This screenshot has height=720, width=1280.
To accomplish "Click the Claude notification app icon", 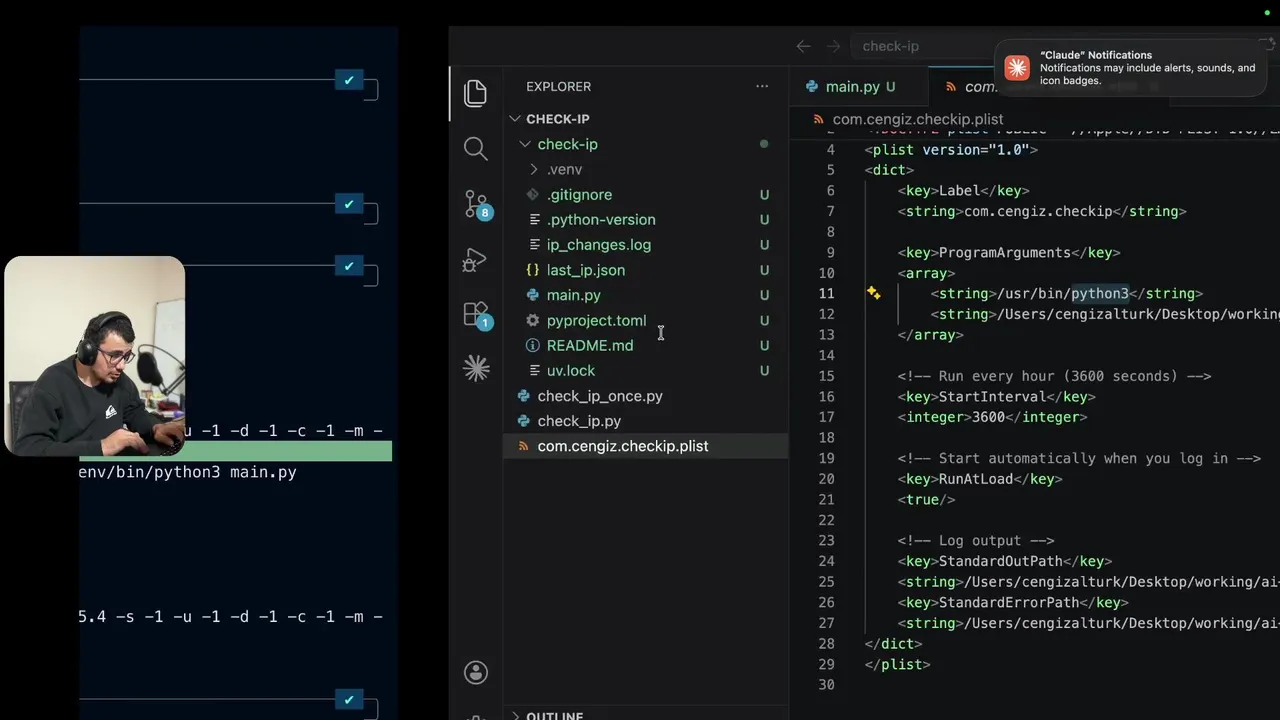I will pyautogui.click(x=1017, y=68).
